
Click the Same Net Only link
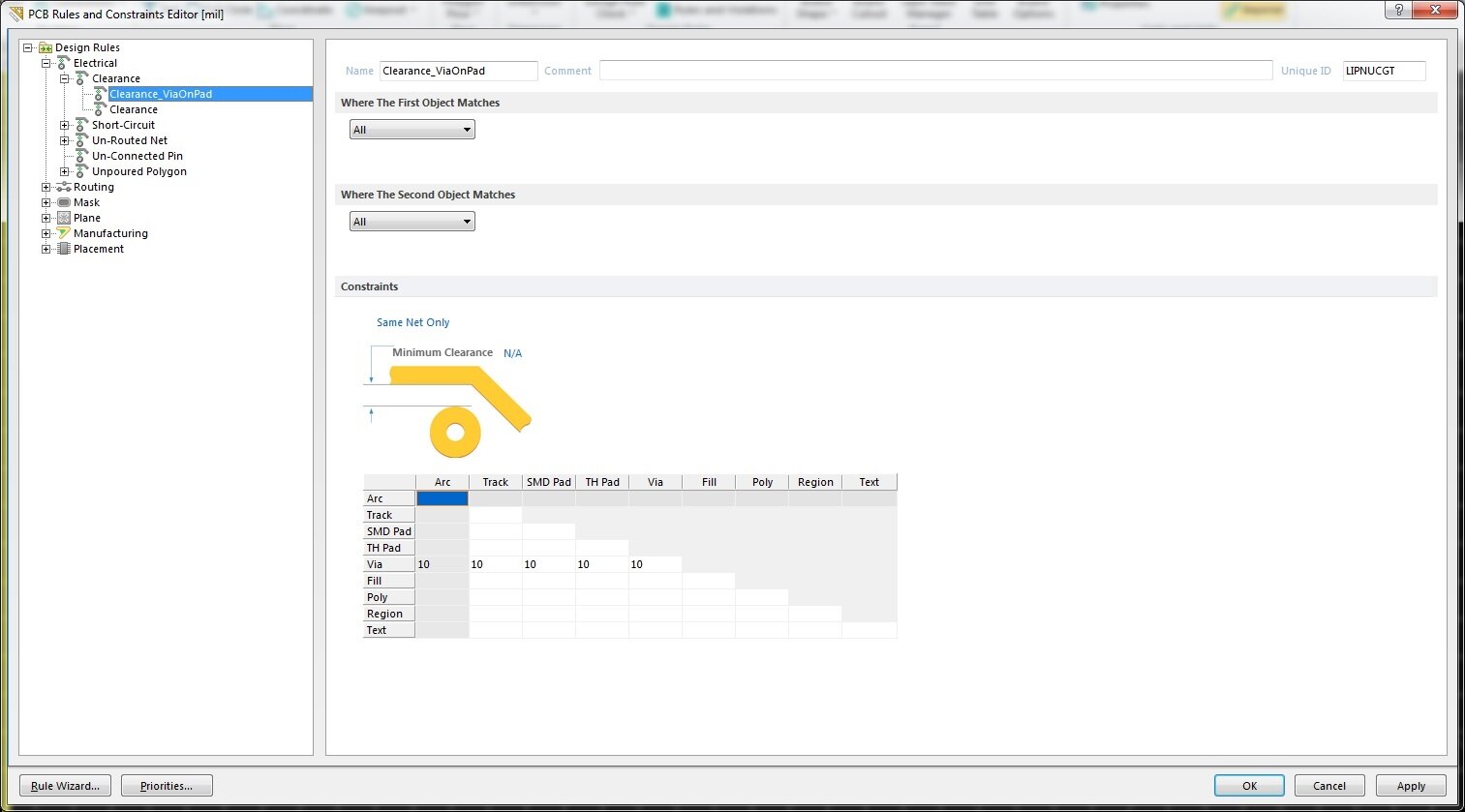(413, 322)
